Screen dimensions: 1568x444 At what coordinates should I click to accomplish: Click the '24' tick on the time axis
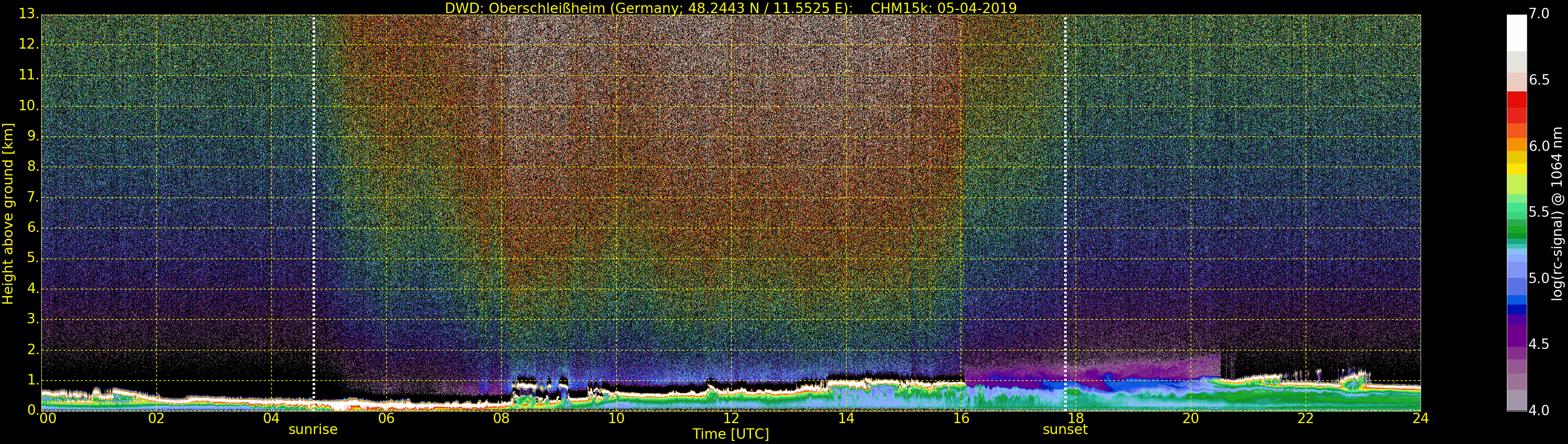(x=1421, y=418)
